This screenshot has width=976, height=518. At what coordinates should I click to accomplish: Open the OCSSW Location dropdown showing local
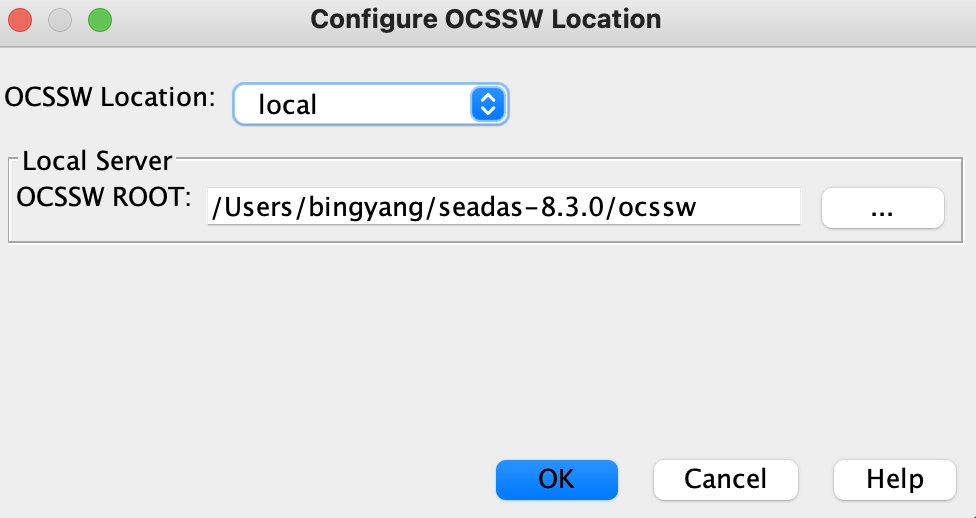(370, 104)
